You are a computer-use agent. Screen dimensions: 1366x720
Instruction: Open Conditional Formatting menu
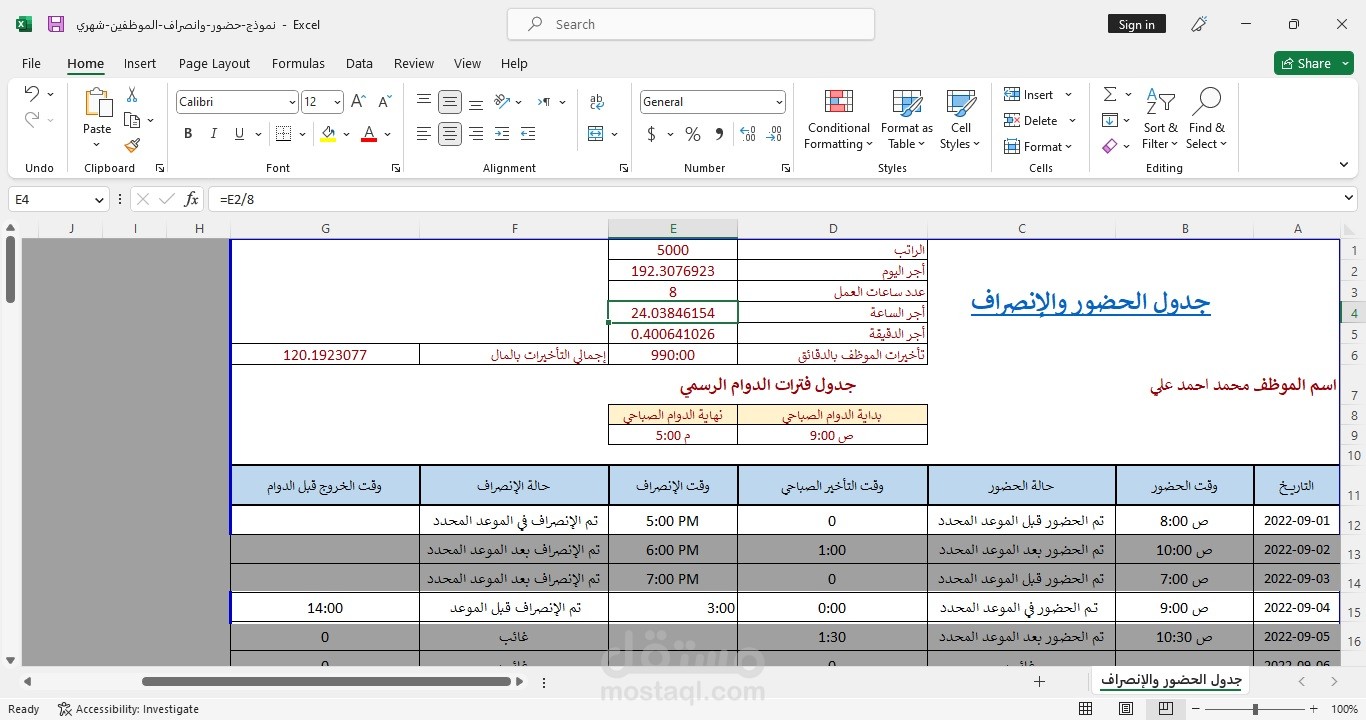click(838, 120)
